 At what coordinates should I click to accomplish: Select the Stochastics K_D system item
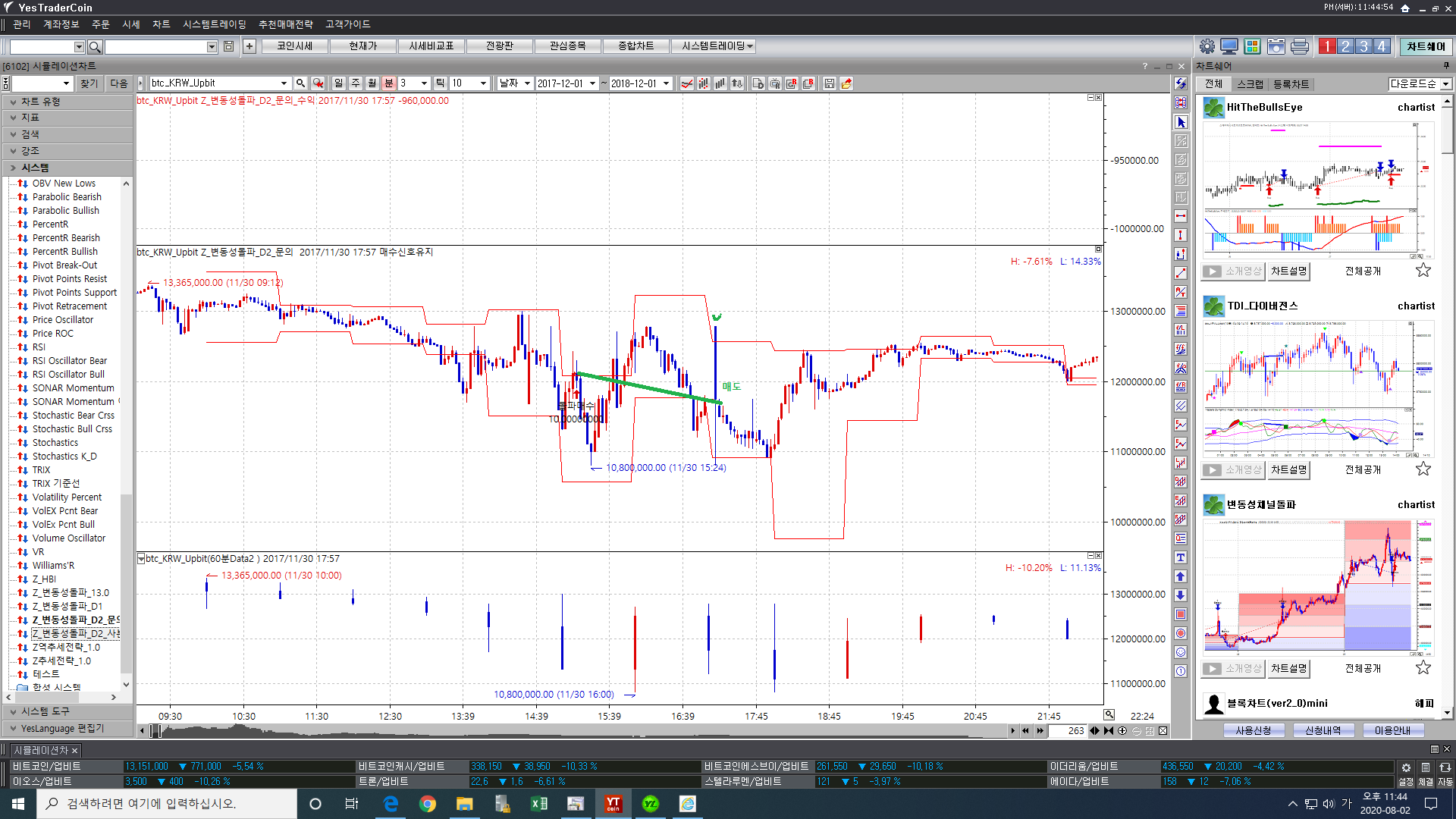[x=64, y=456]
